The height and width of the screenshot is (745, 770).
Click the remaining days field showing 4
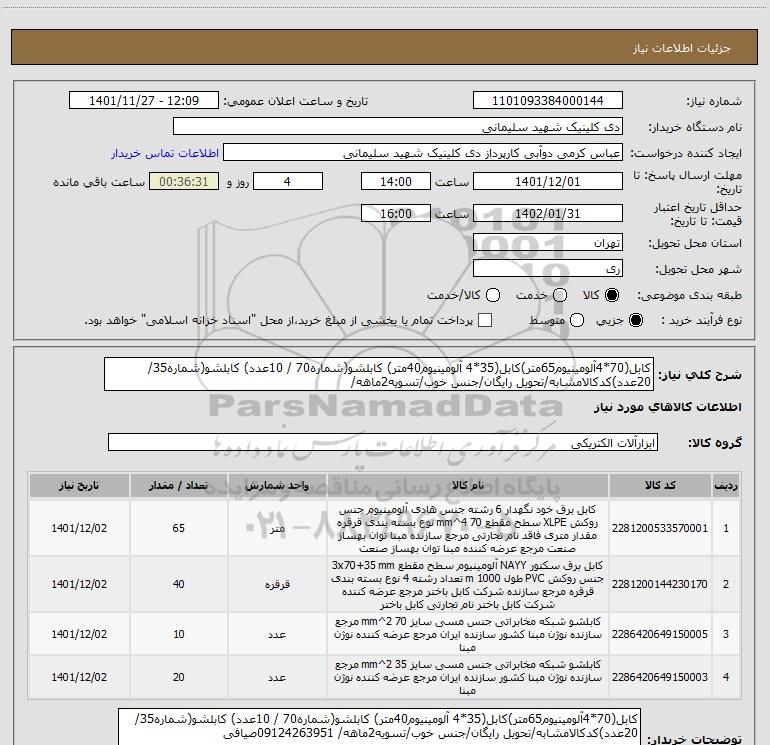(x=288, y=181)
